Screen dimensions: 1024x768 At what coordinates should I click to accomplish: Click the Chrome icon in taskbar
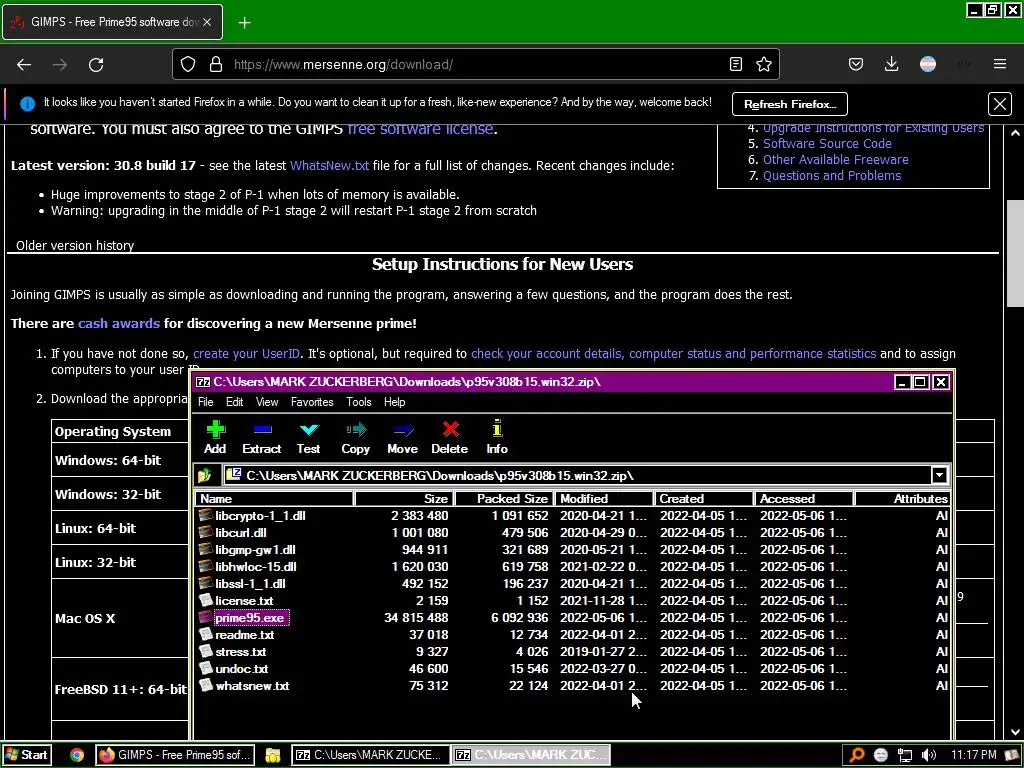click(x=77, y=755)
